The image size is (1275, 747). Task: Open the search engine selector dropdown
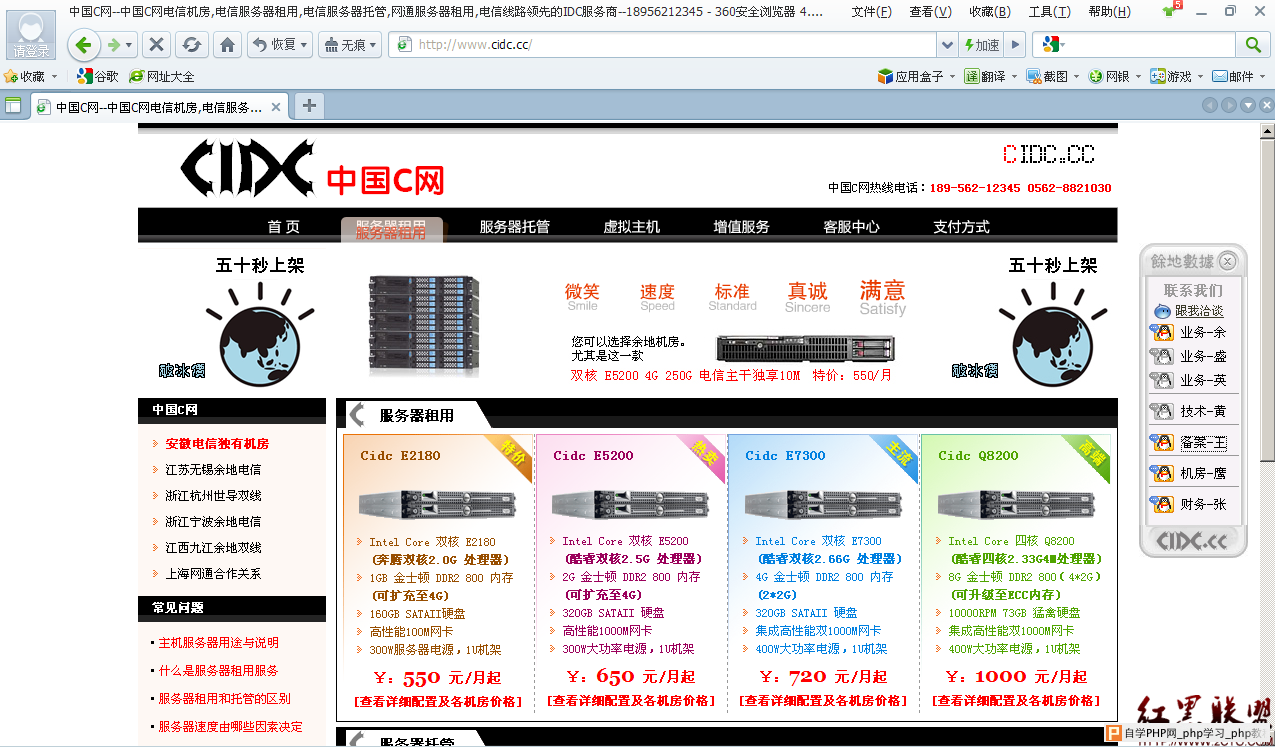[x=1053, y=45]
